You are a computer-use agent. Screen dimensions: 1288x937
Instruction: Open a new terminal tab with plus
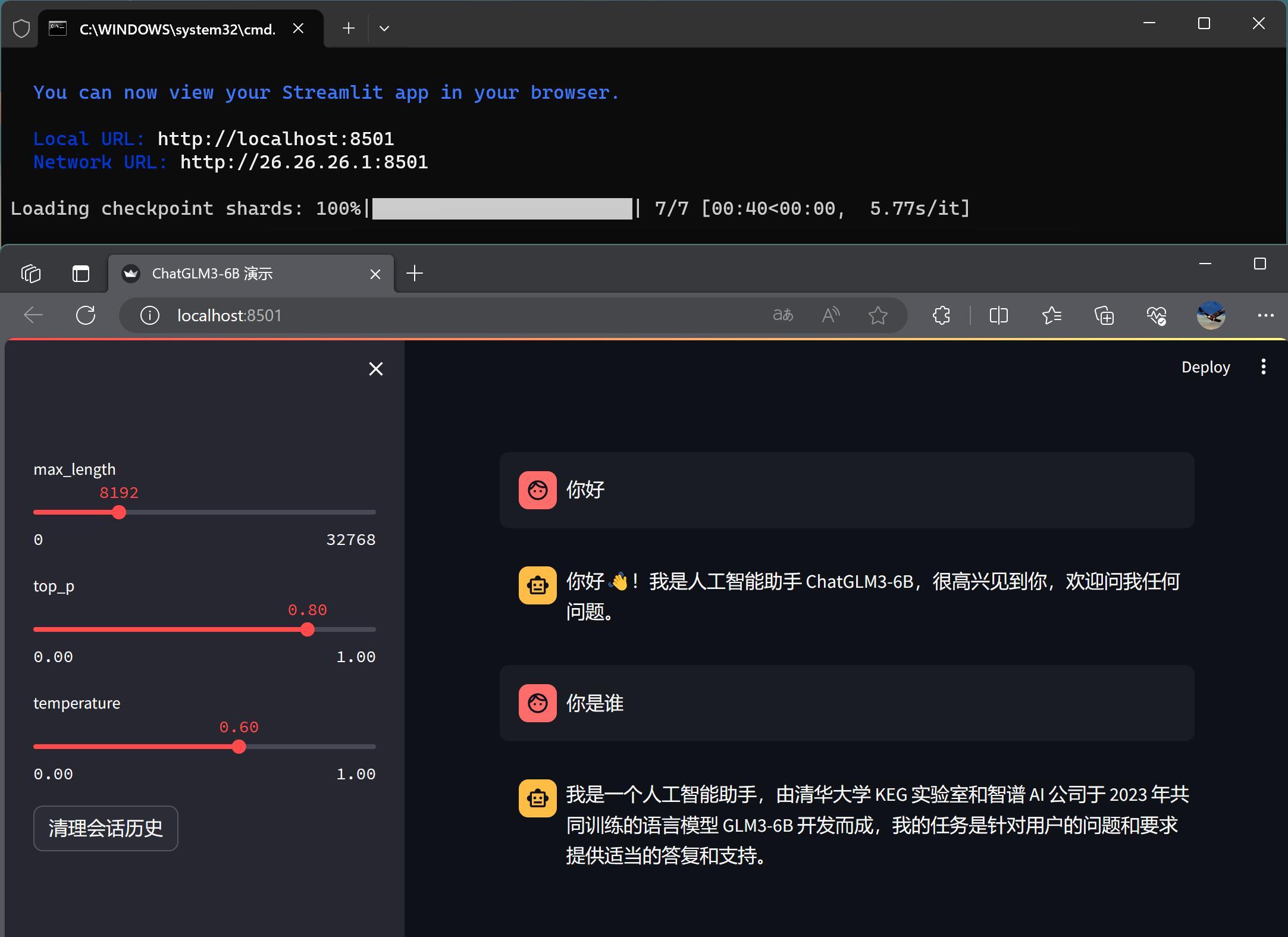(349, 28)
